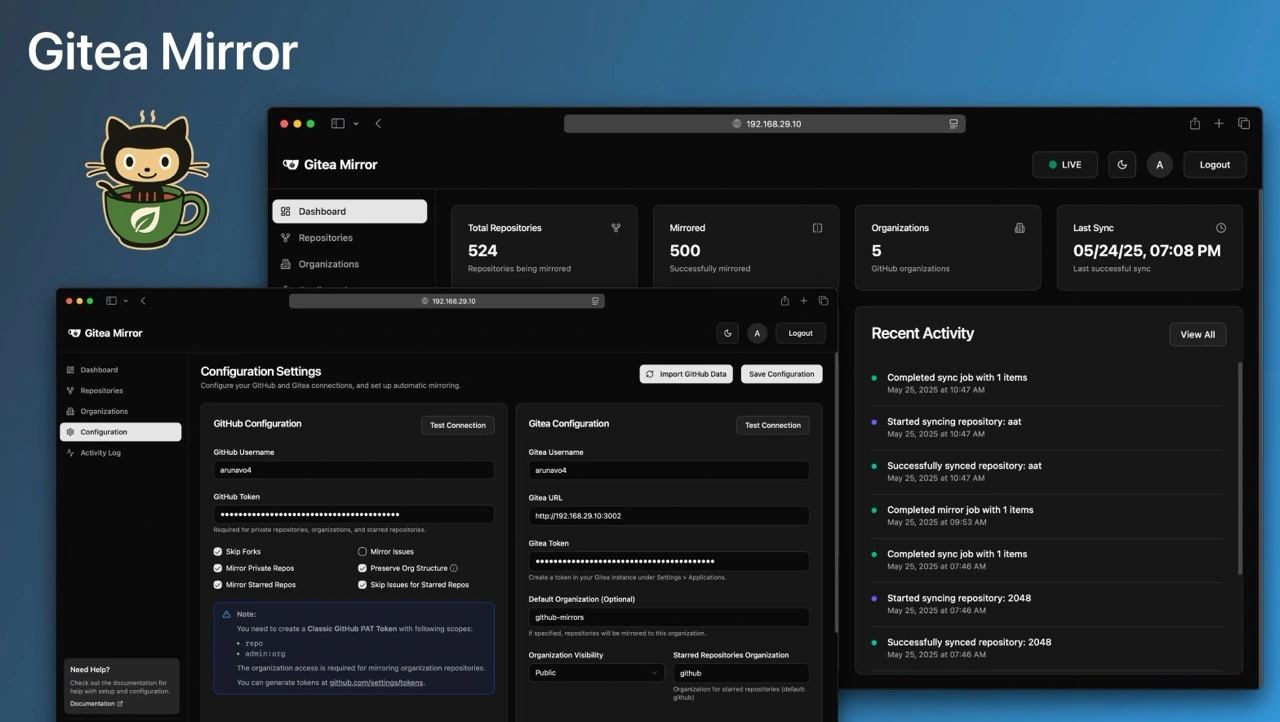Test Connection for GitHub Configuration
The image size is (1280, 722).
(x=458, y=425)
